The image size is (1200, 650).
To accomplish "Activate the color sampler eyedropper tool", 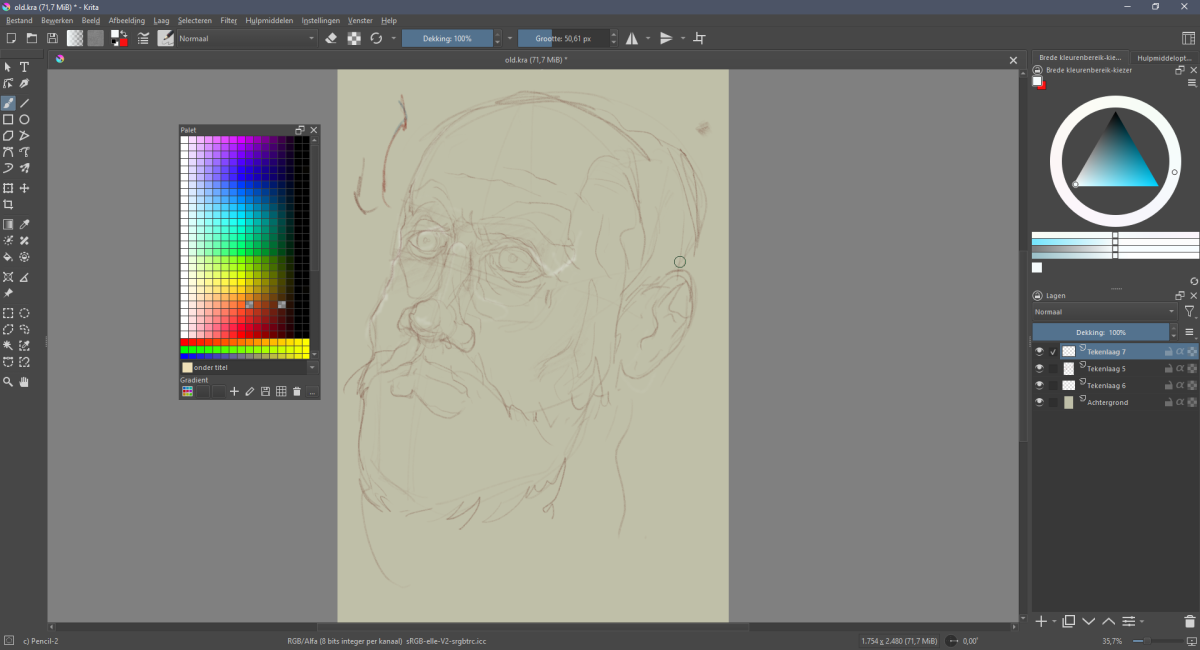I will coord(25,224).
